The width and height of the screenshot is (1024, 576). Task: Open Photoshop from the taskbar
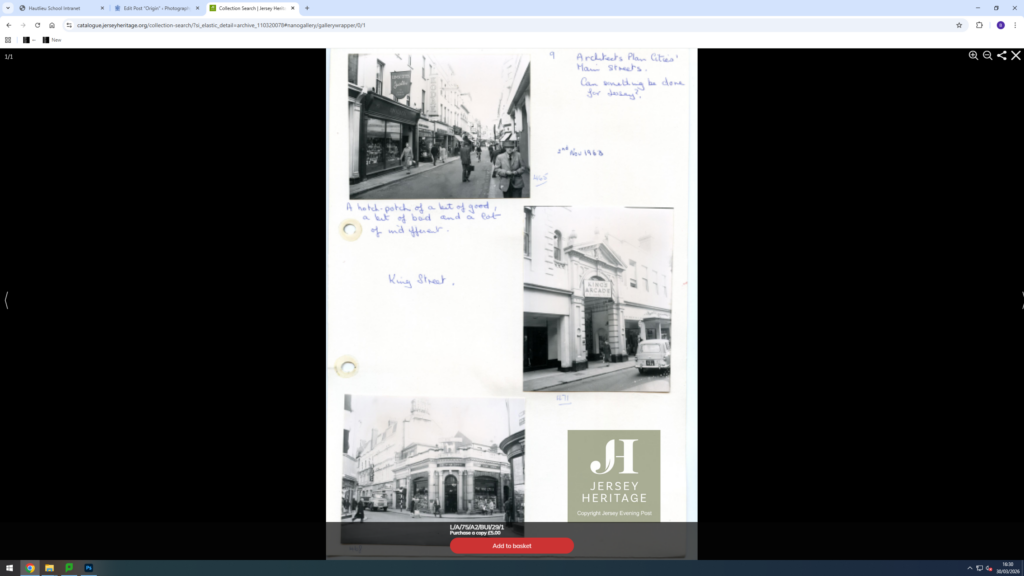(x=88, y=568)
